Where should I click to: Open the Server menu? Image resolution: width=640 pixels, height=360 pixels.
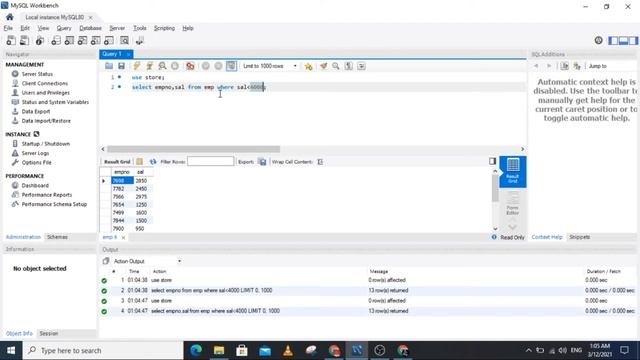click(x=117, y=28)
